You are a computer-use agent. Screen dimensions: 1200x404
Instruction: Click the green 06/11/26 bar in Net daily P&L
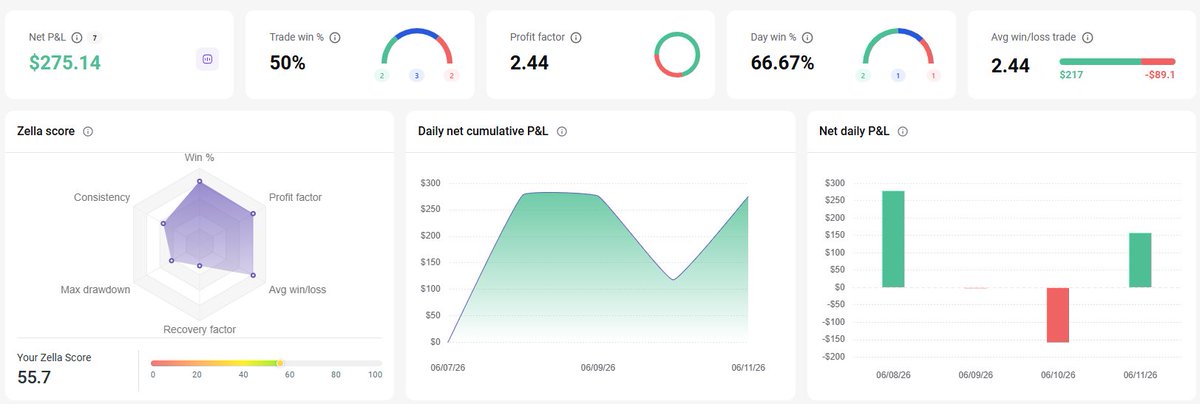coord(1140,260)
